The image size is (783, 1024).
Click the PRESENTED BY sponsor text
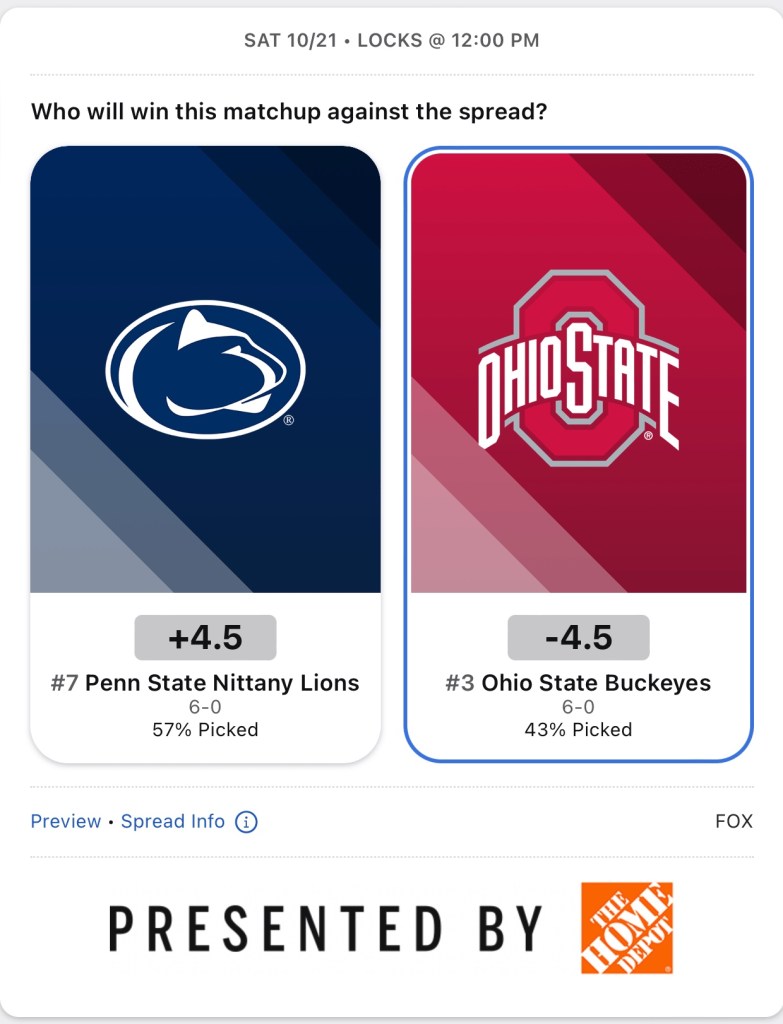(x=326, y=928)
